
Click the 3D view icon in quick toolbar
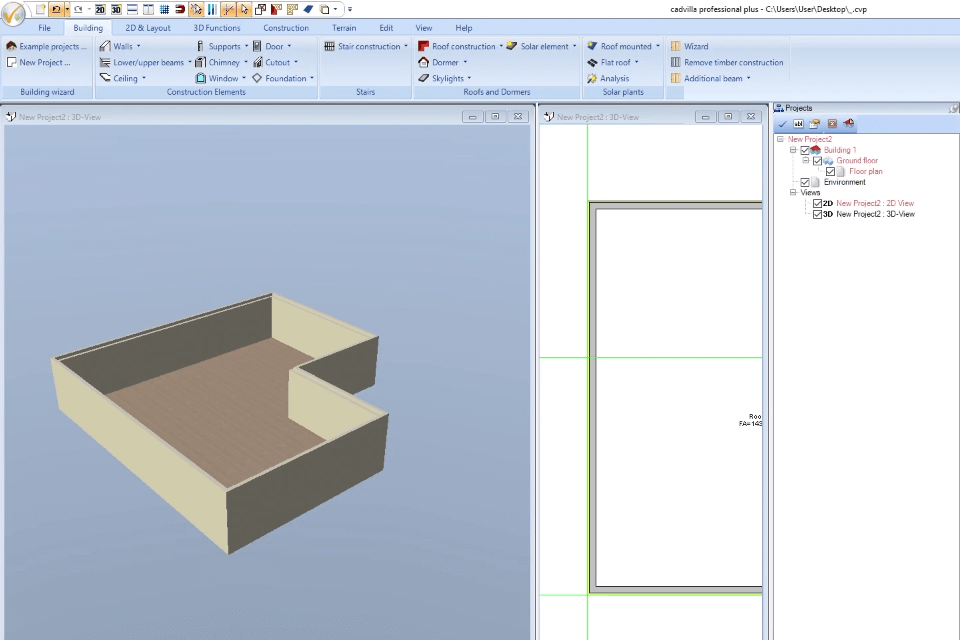[x=116, y=9]
